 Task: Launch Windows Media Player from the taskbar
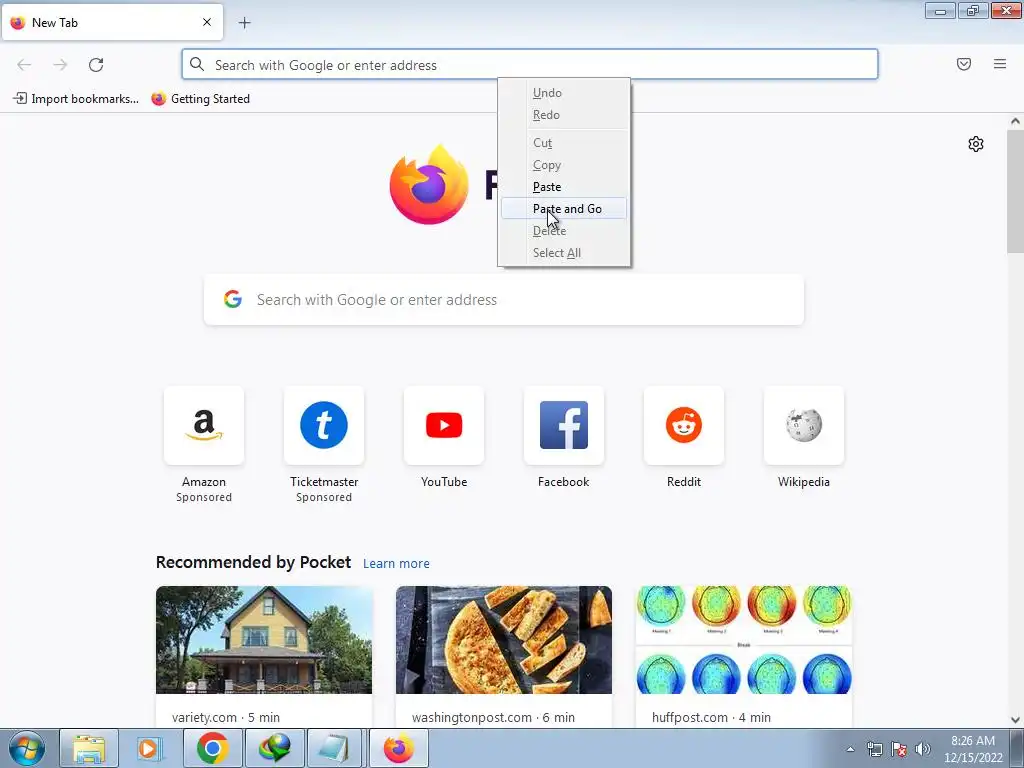150,748
